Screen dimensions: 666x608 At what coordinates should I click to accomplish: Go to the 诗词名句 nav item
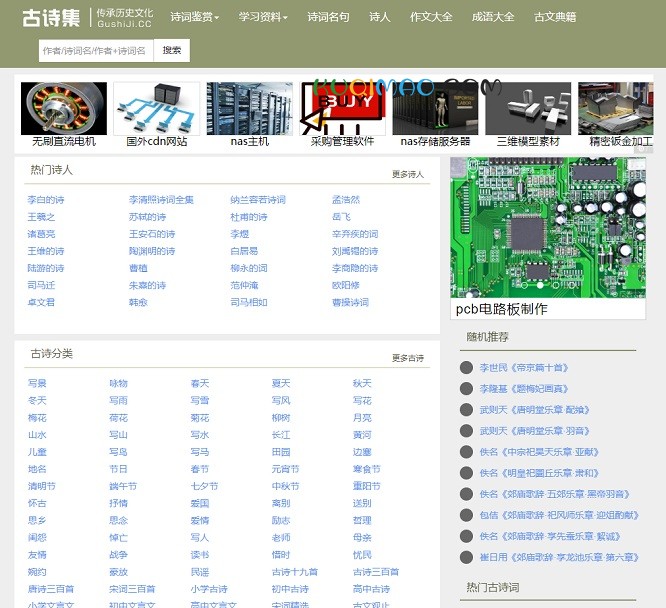(x=328, y=17)
